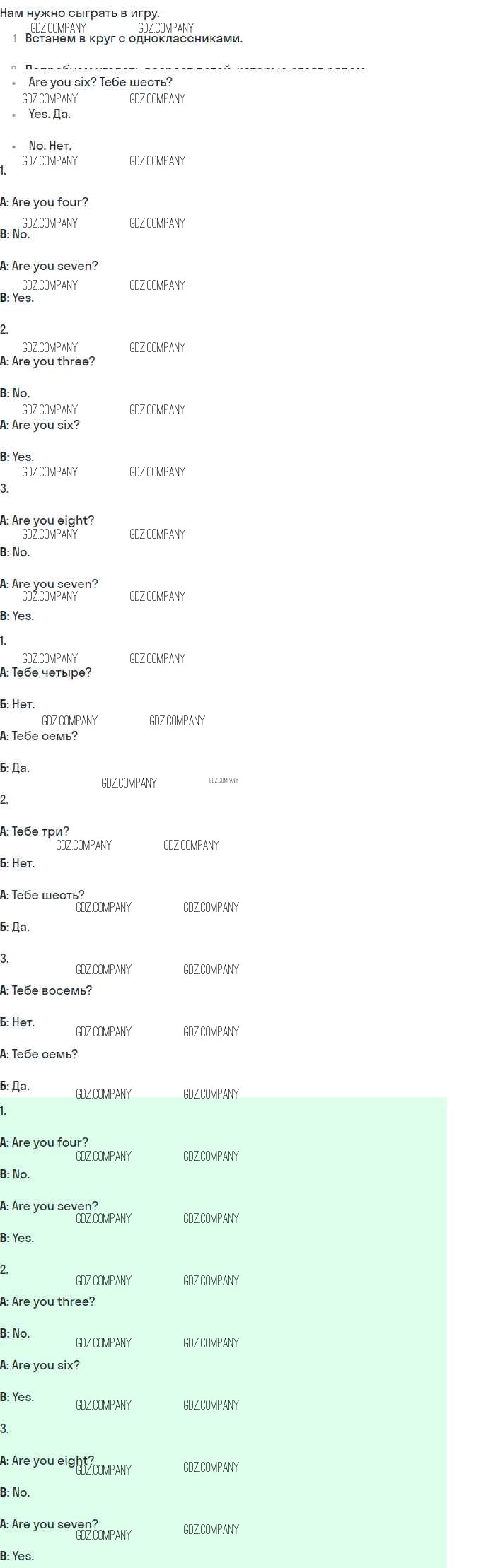
Task: Click 'Are you three?' on white background
Action: point(53,361)
